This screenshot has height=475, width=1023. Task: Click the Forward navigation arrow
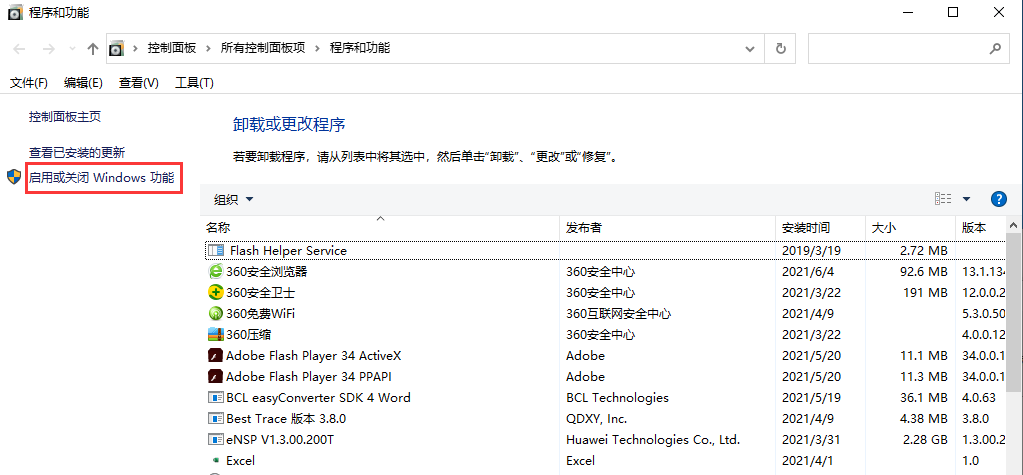[x=48, y=48]
